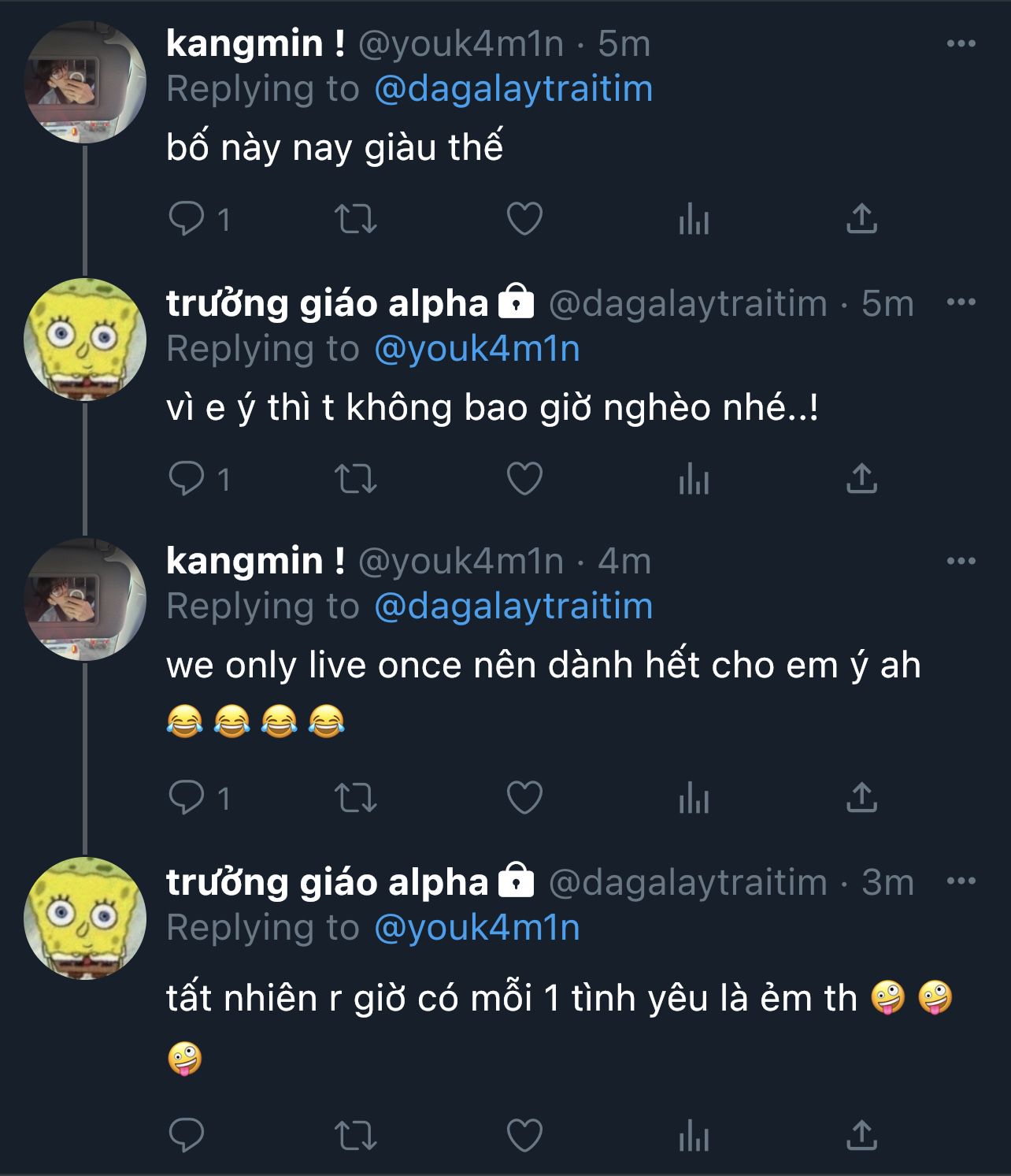Open more options on "we only live once" tweet

tap(961, 561)
